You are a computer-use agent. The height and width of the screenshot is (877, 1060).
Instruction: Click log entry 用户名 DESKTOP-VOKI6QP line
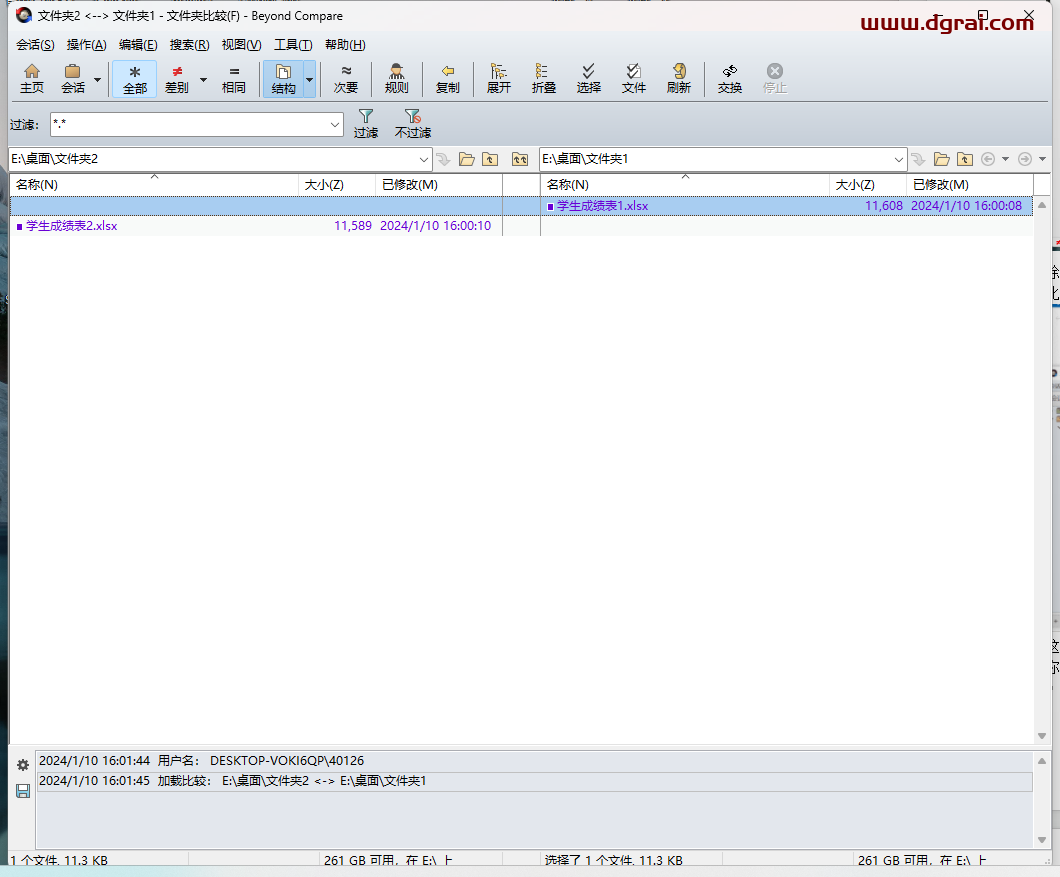click(x=534, y=761)
